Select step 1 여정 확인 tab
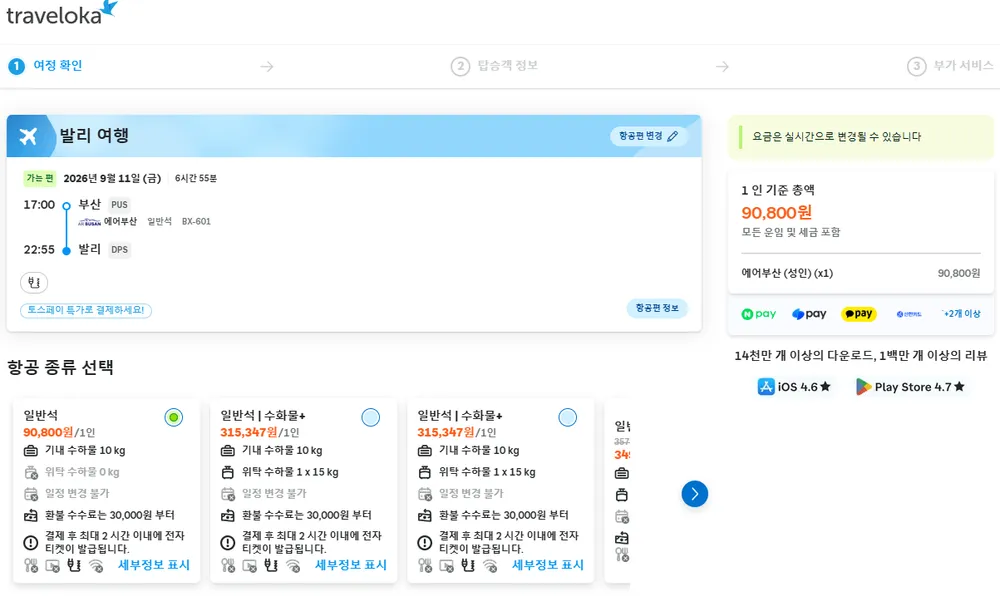The height and width of the screenshot is (602, 1000). click(x=45, y=66)
